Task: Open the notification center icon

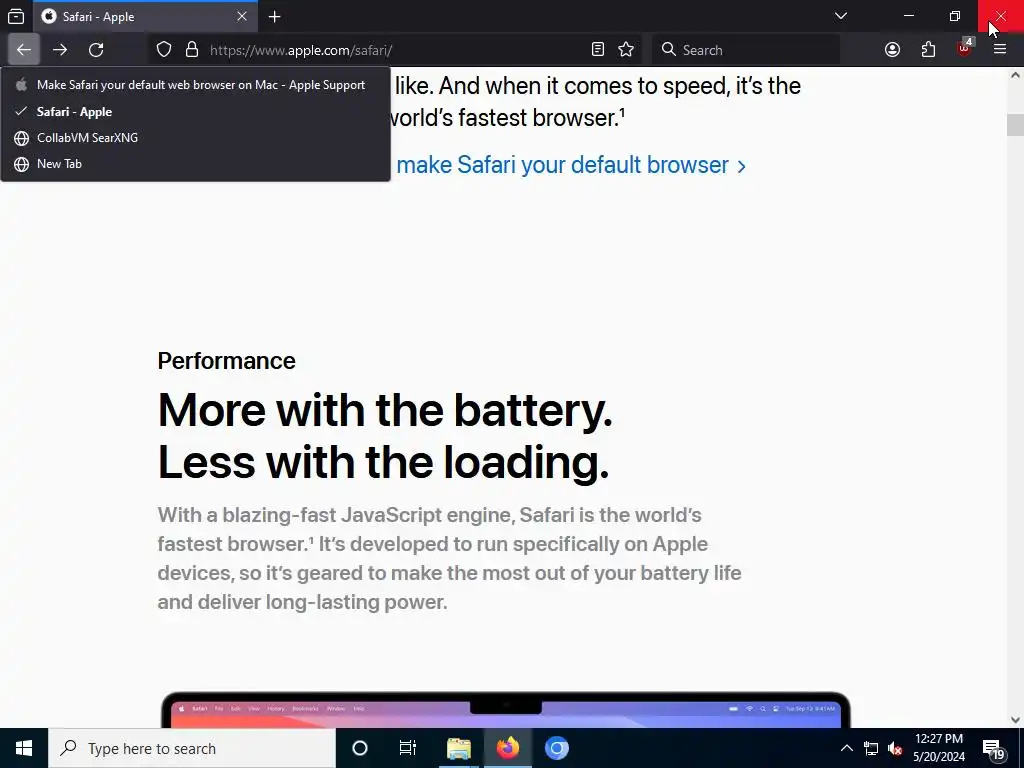Action: [994, 748]
